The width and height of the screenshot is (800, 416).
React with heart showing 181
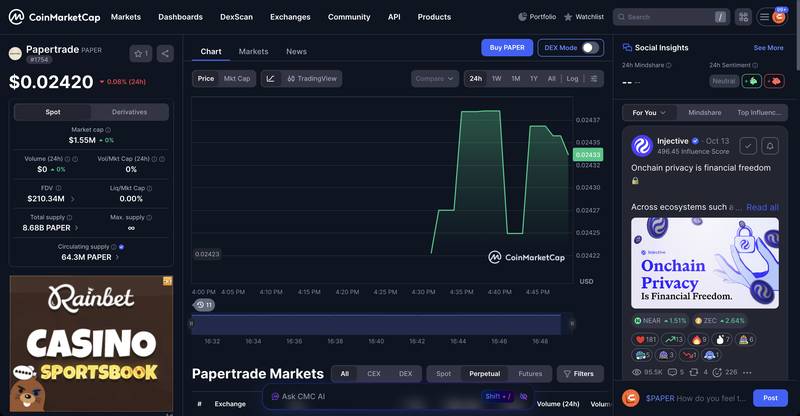coord(645,339)
